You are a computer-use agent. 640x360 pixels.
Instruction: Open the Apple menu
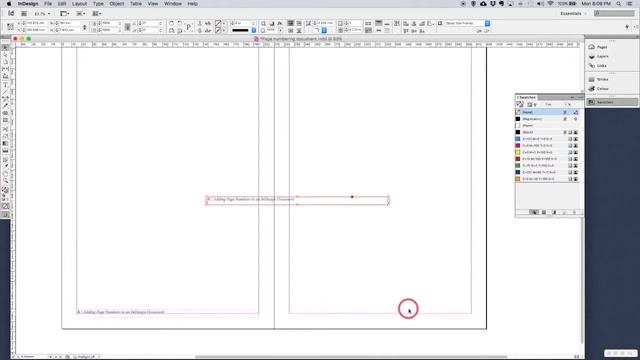point(9,4)
